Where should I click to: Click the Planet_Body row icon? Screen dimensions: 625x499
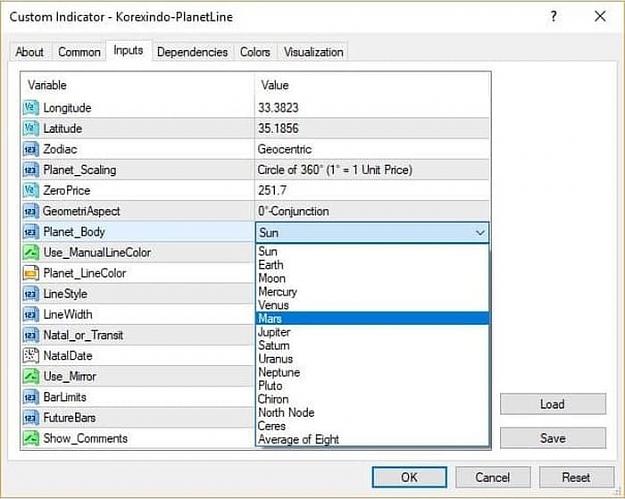31,232
